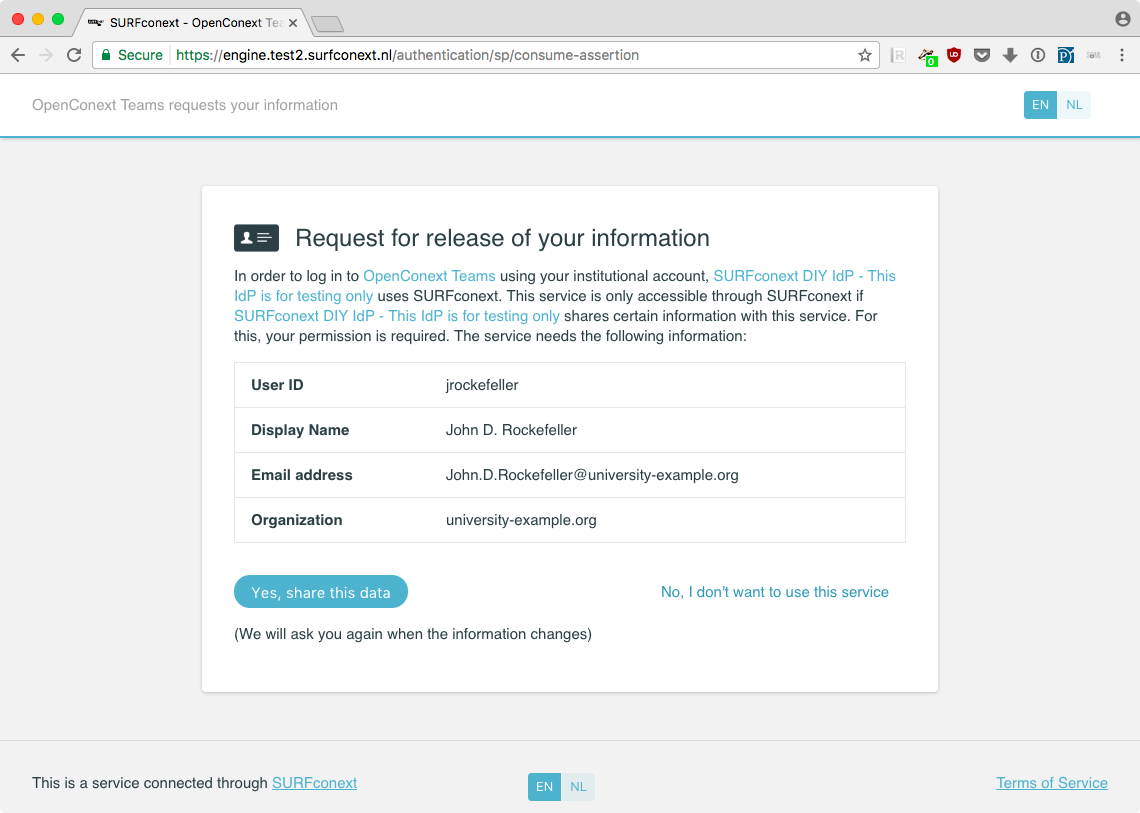Viewport: 1140px width, 813px height.
Task: Open the Terms of Service link
Action: tap(1051, 783)
